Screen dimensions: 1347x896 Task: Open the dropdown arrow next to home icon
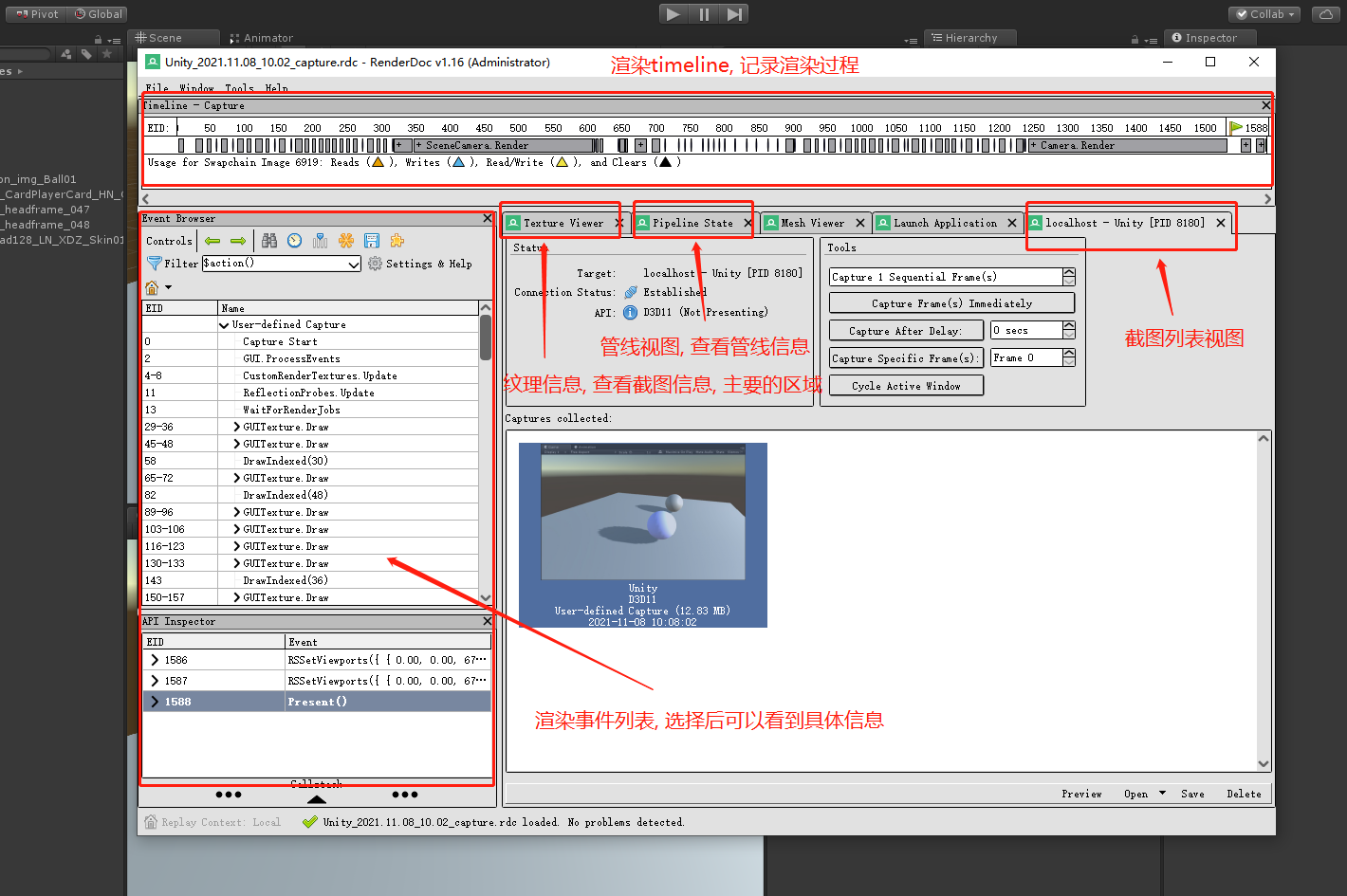pyautogui.click(x=169, y=287)
